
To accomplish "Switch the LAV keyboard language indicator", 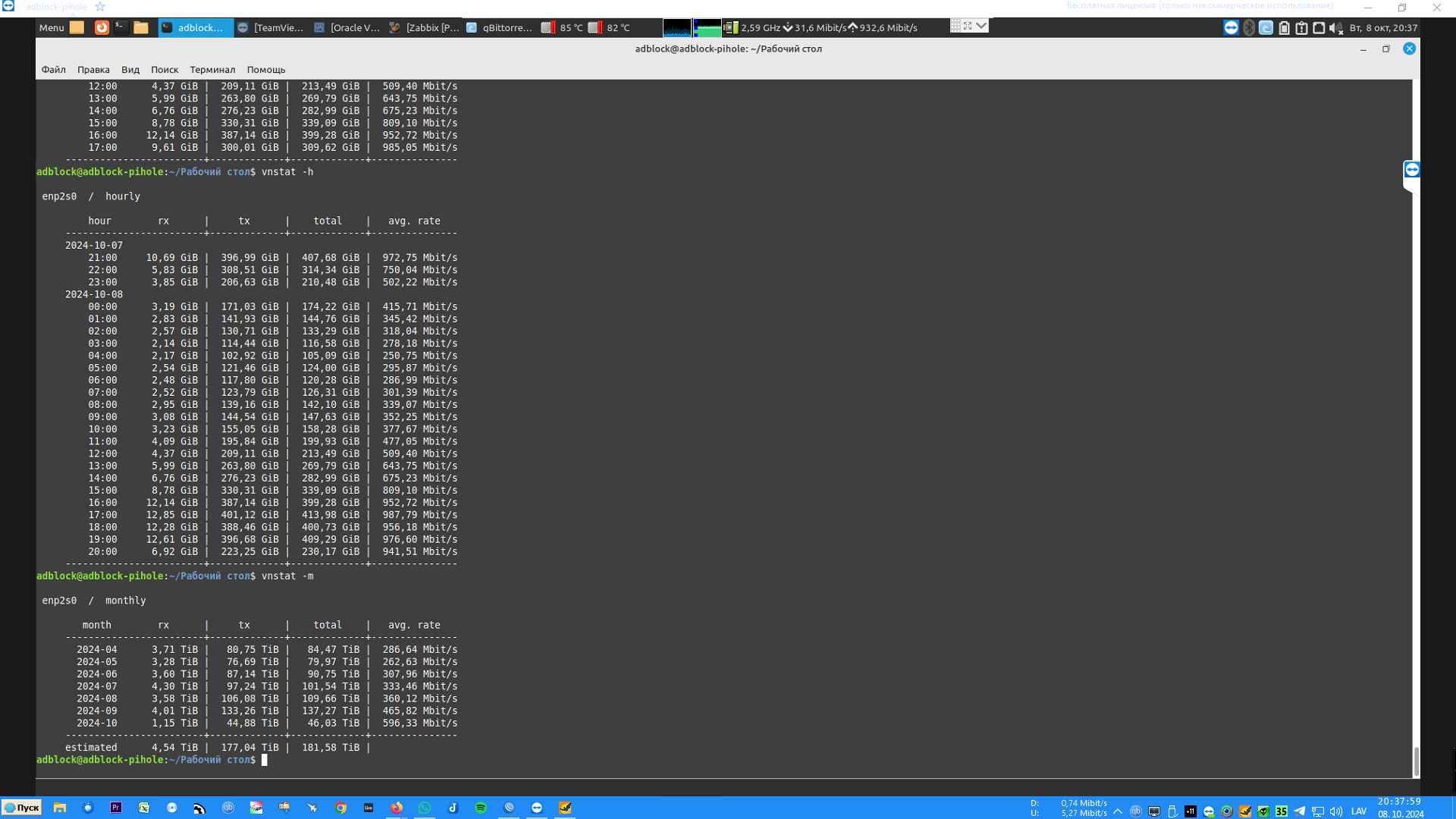I will click(1358, 811).
